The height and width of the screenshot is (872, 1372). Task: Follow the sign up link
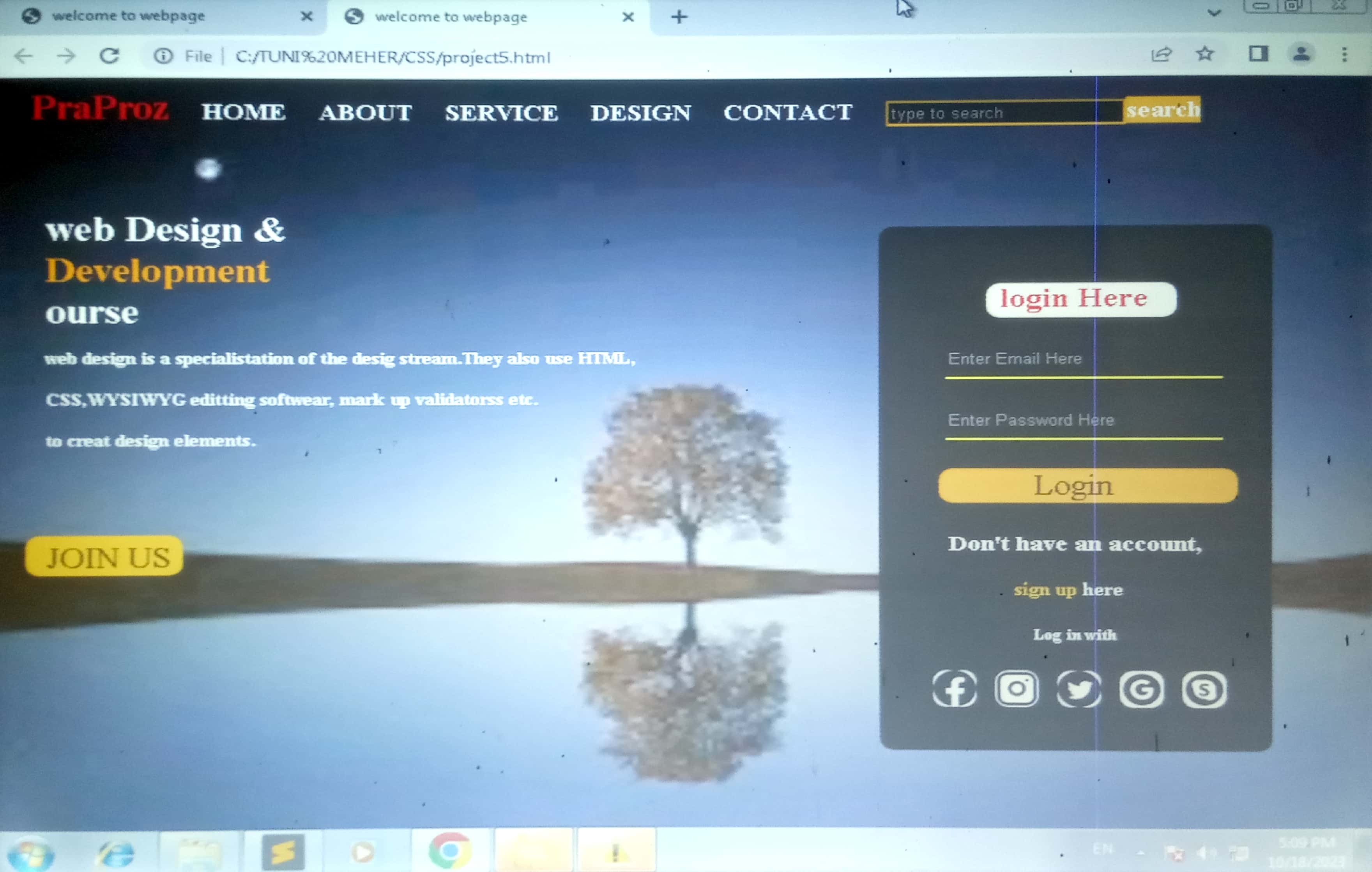pyautogui.click(x=1044, y=589)
